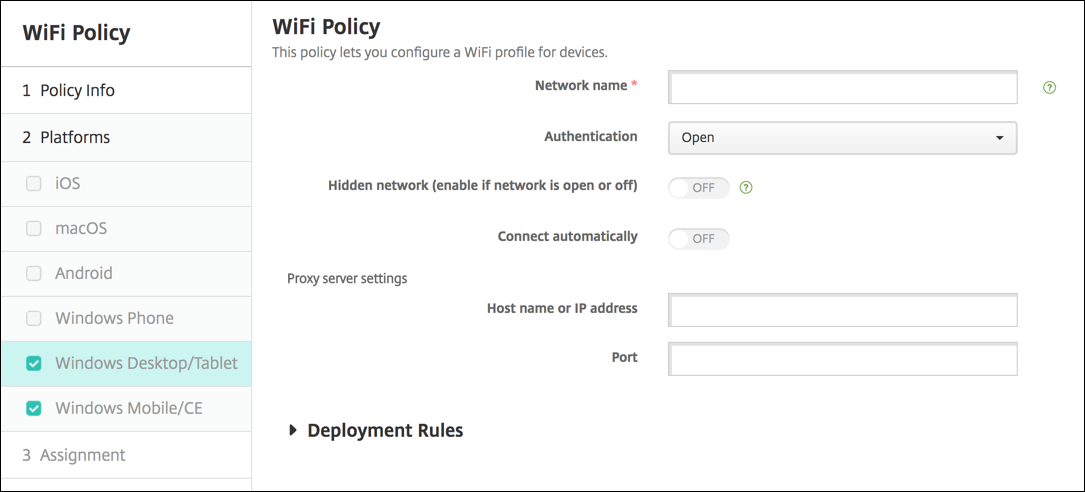Viewport: 1085px width, 492px height.
Task: Open the Authentication dropdown
Action: pyautogui.click(x=842, y=138)
